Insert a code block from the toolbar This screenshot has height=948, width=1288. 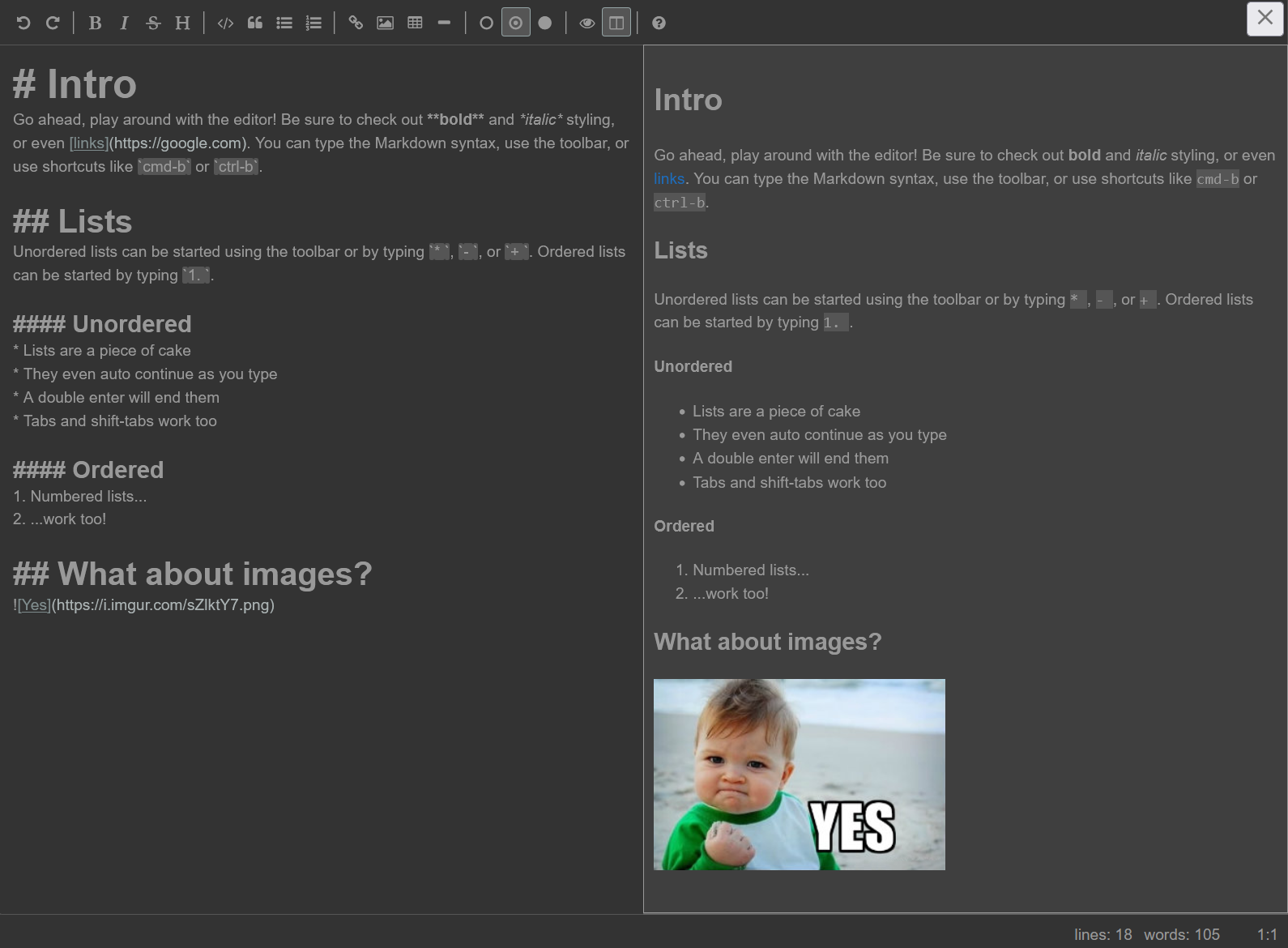pos(225,23)
